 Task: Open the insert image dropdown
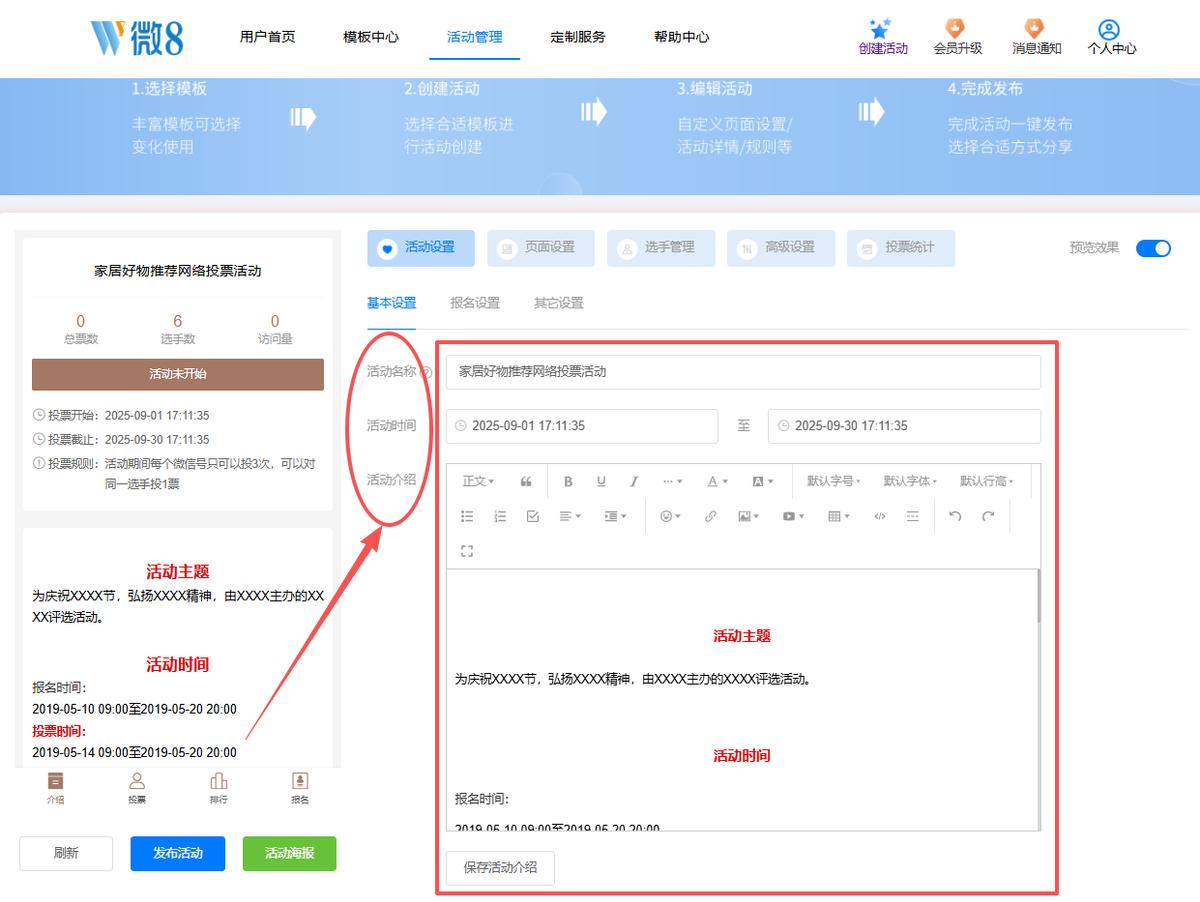point(748,516)
